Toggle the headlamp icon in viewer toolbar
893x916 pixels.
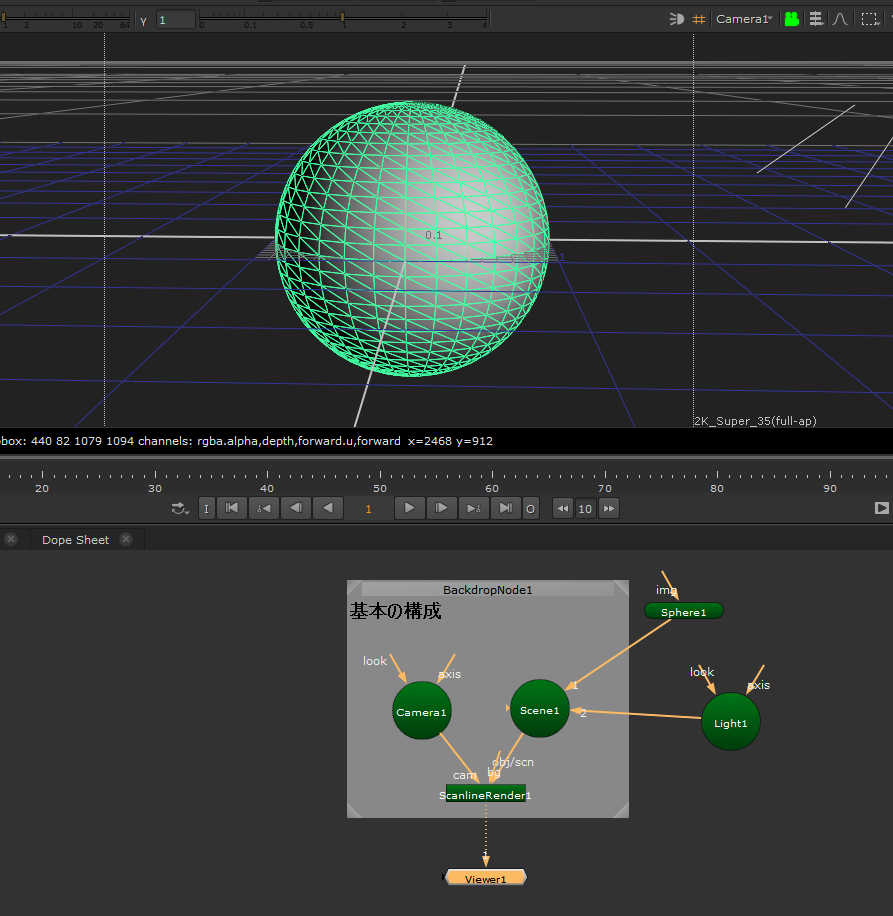pyautogui.click(x=677, y=19)
